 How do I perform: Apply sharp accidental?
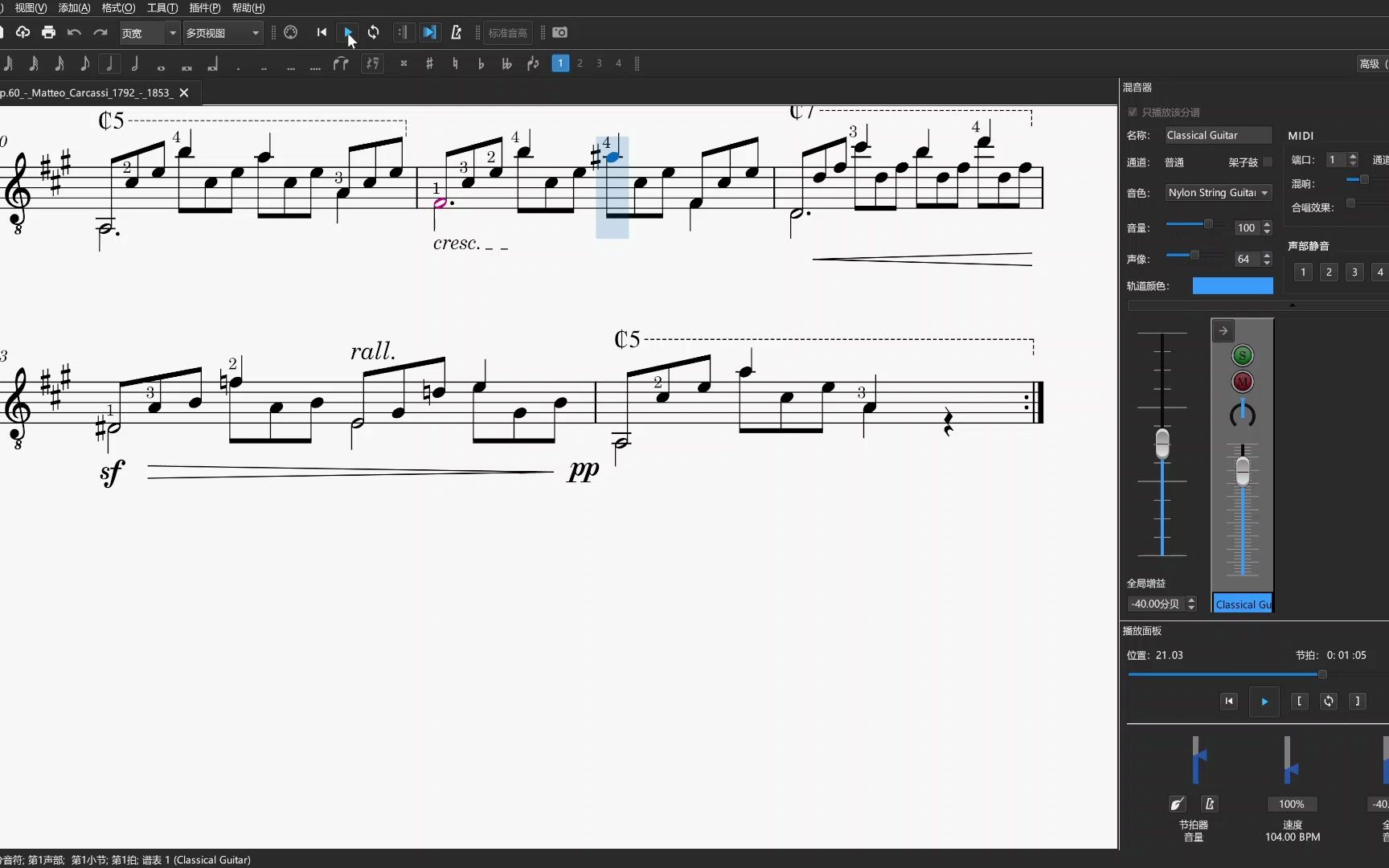[429, 63]
